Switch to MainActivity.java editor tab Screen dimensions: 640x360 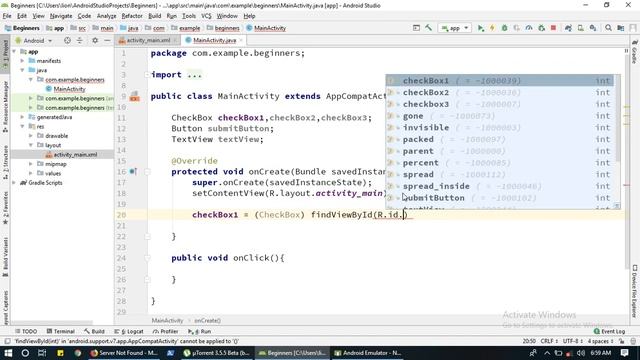[x=214, y=40]
